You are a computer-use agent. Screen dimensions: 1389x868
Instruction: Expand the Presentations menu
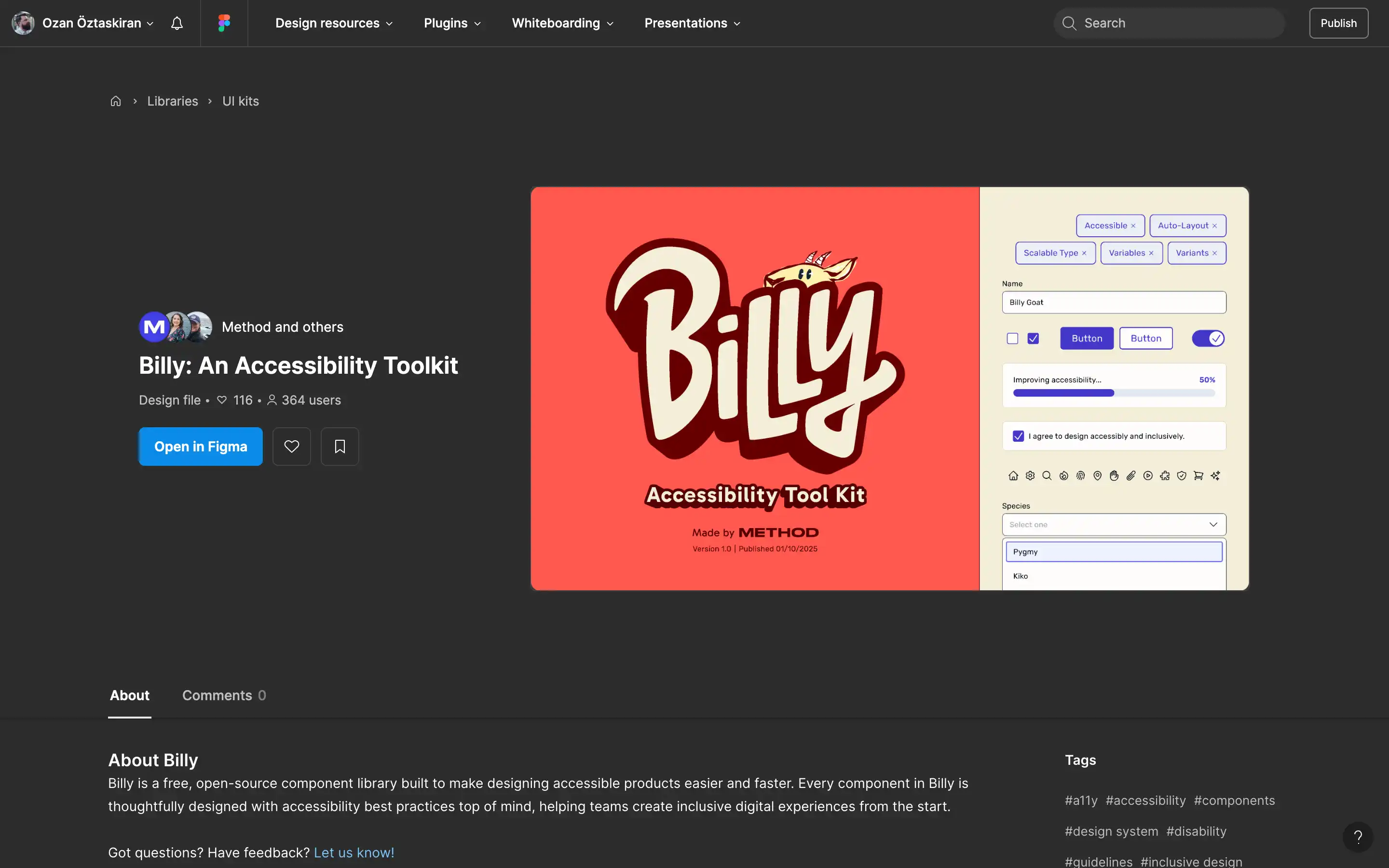click(692, 23)
